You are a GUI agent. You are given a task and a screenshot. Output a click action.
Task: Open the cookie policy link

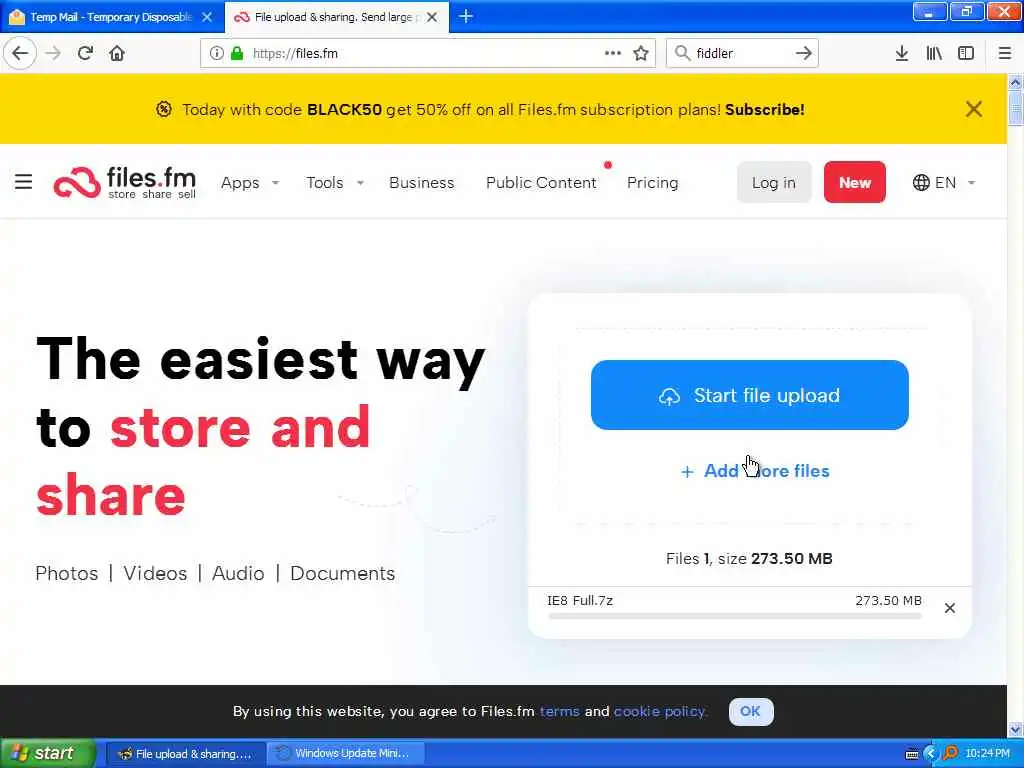660,711
